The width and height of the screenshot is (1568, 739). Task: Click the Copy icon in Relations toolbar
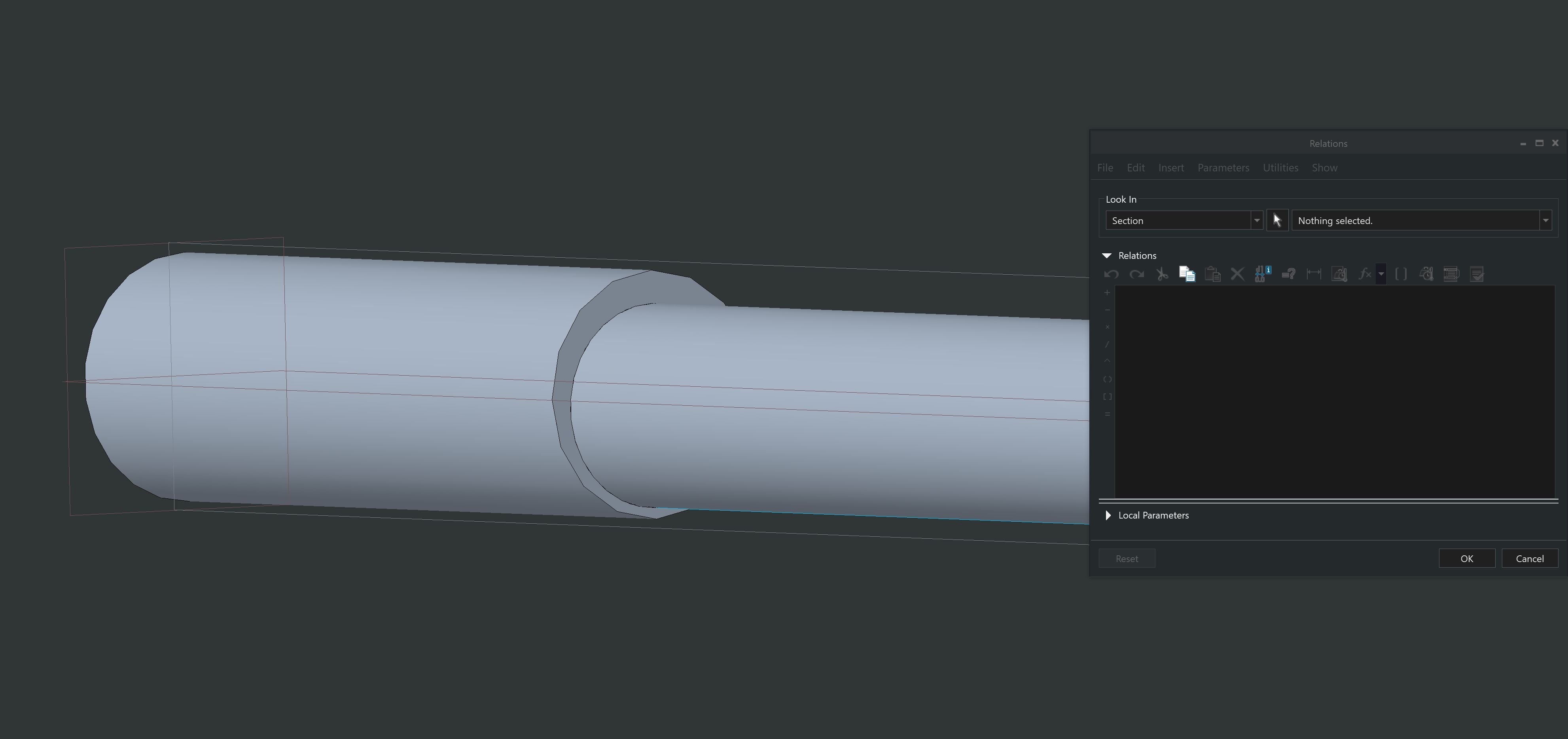pyautogui.click(x=1186, y=274)
